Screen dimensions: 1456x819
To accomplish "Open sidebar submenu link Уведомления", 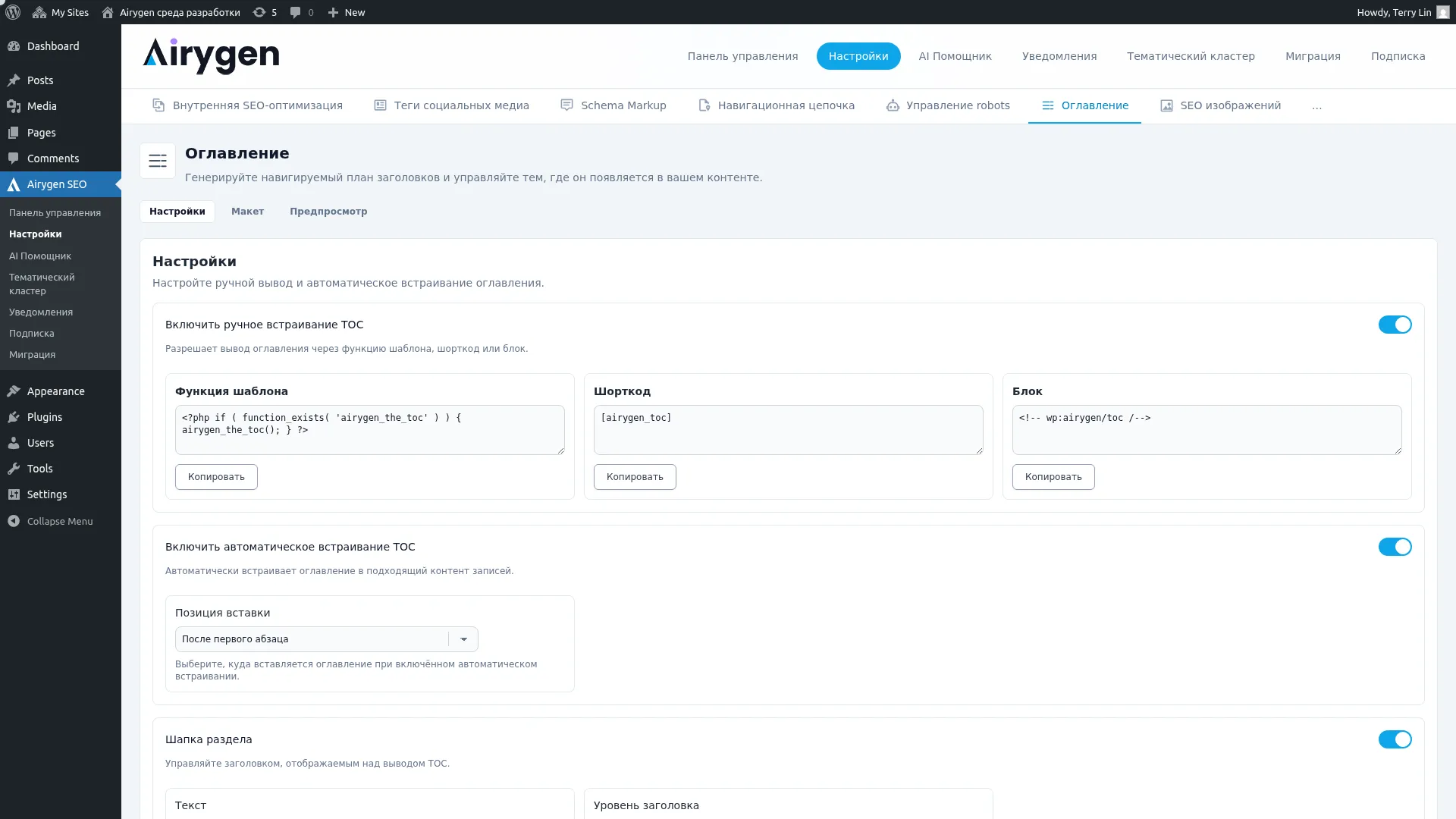I will pos(41,312).
